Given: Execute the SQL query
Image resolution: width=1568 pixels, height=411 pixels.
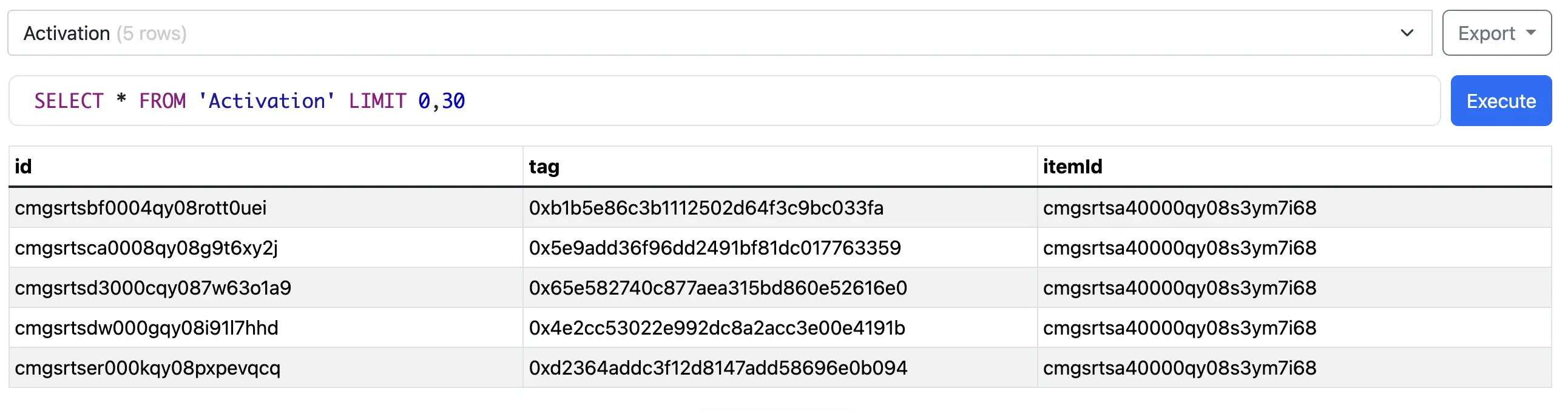Looking at the screenshot, I should tap(1501, 100).
